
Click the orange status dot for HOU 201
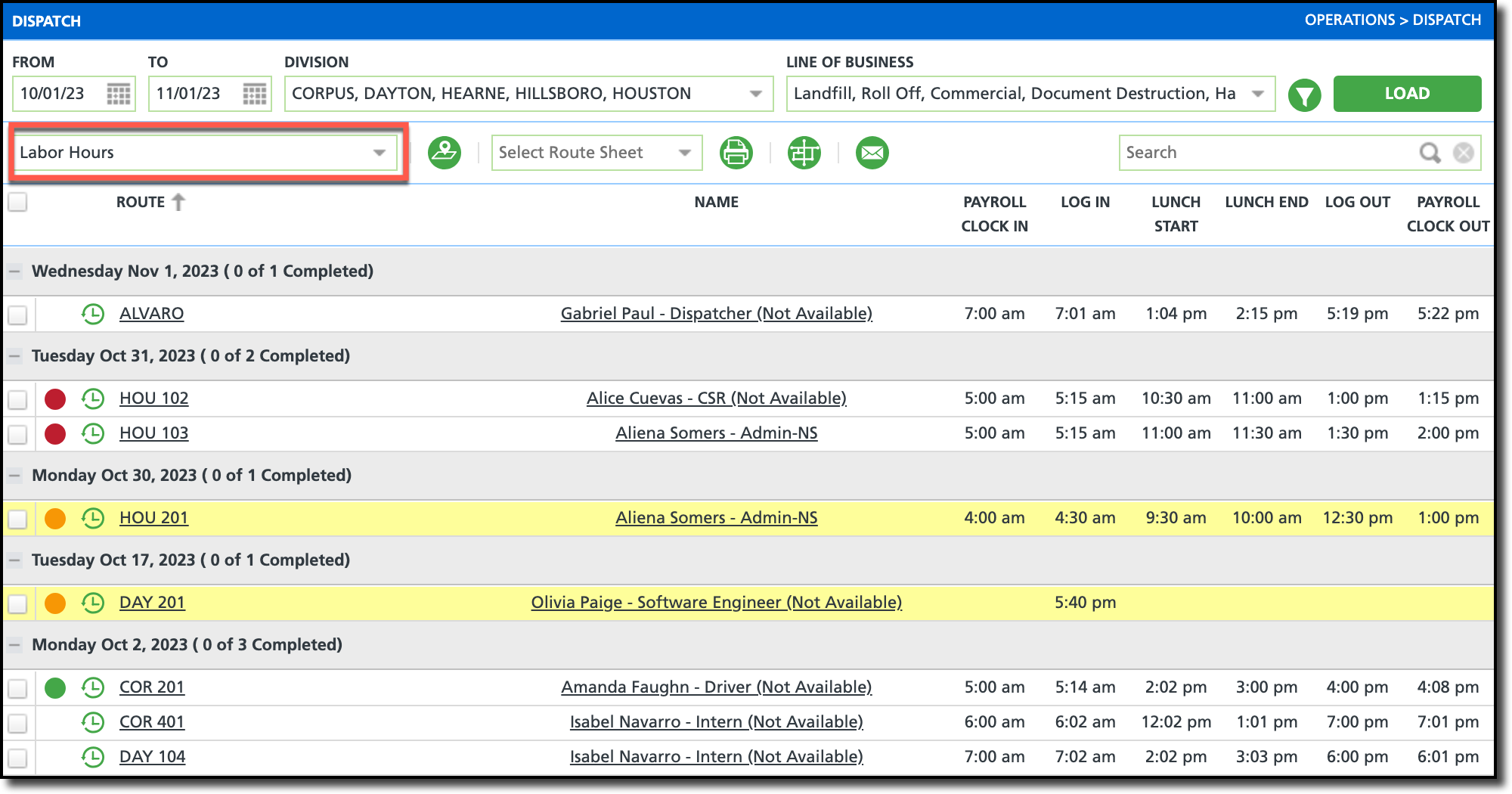click(55, 518)
